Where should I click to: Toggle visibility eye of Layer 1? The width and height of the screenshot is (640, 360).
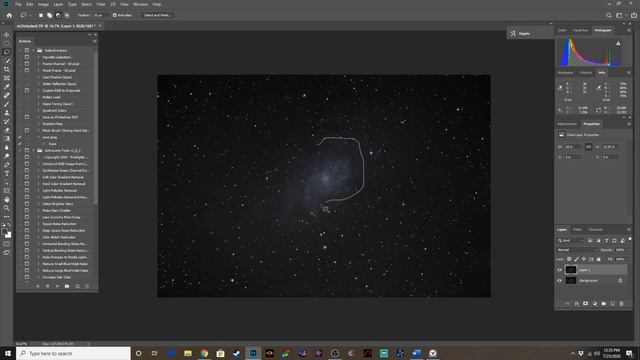point(560,270)
